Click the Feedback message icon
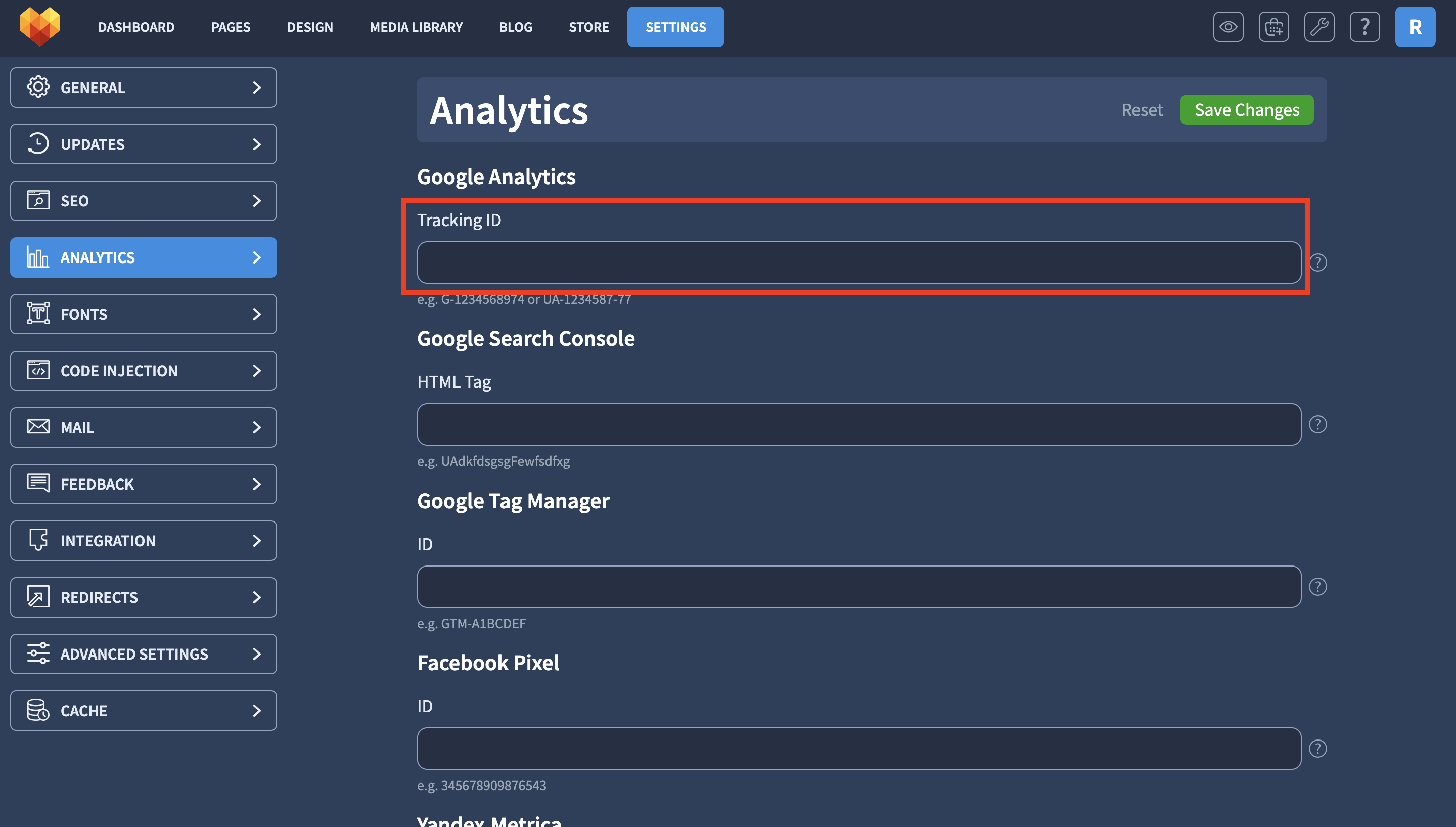Image resolution: width=1456 pixels, height=827 pixels. [x=38, y=484]
